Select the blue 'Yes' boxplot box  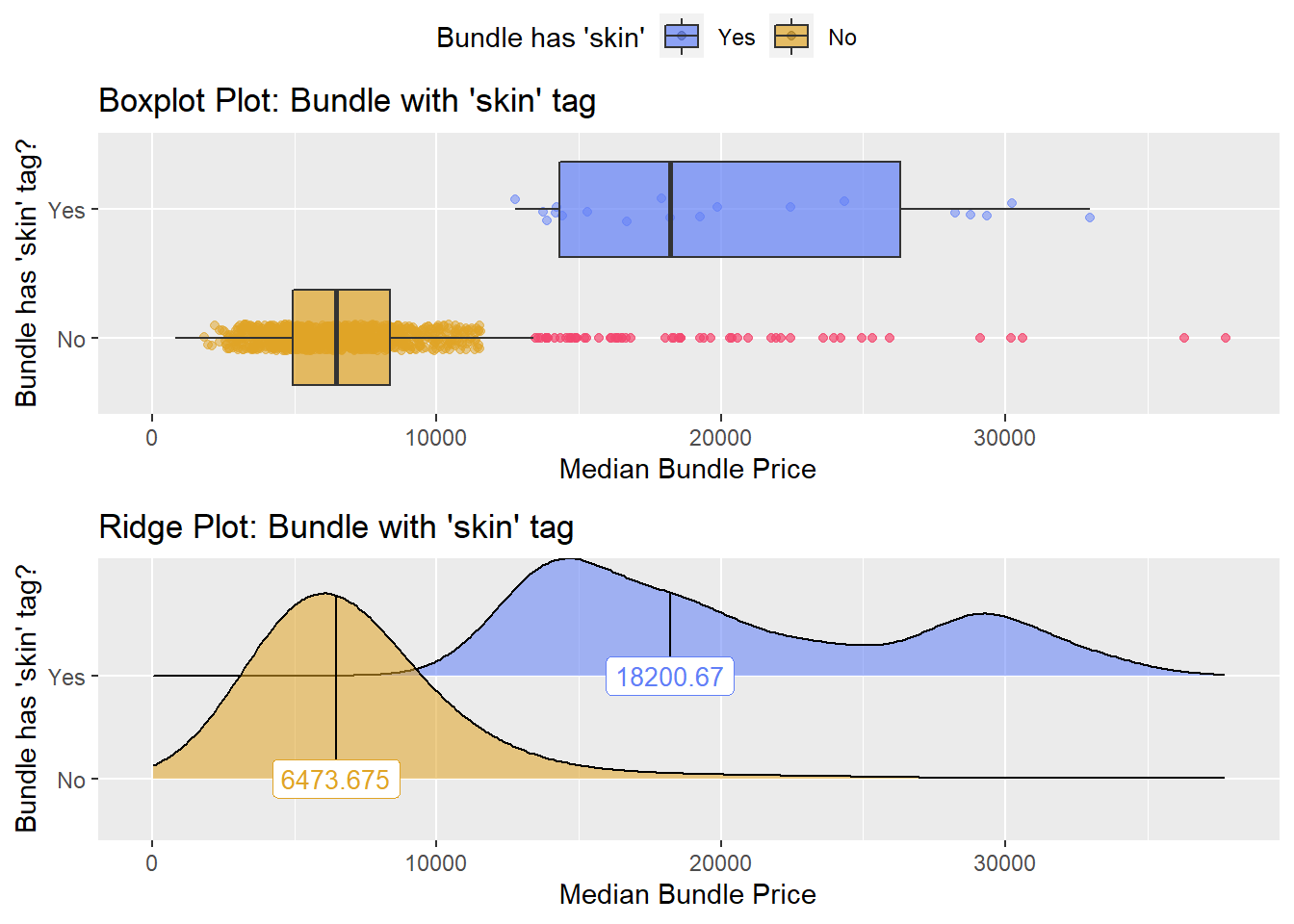point(730,209)
